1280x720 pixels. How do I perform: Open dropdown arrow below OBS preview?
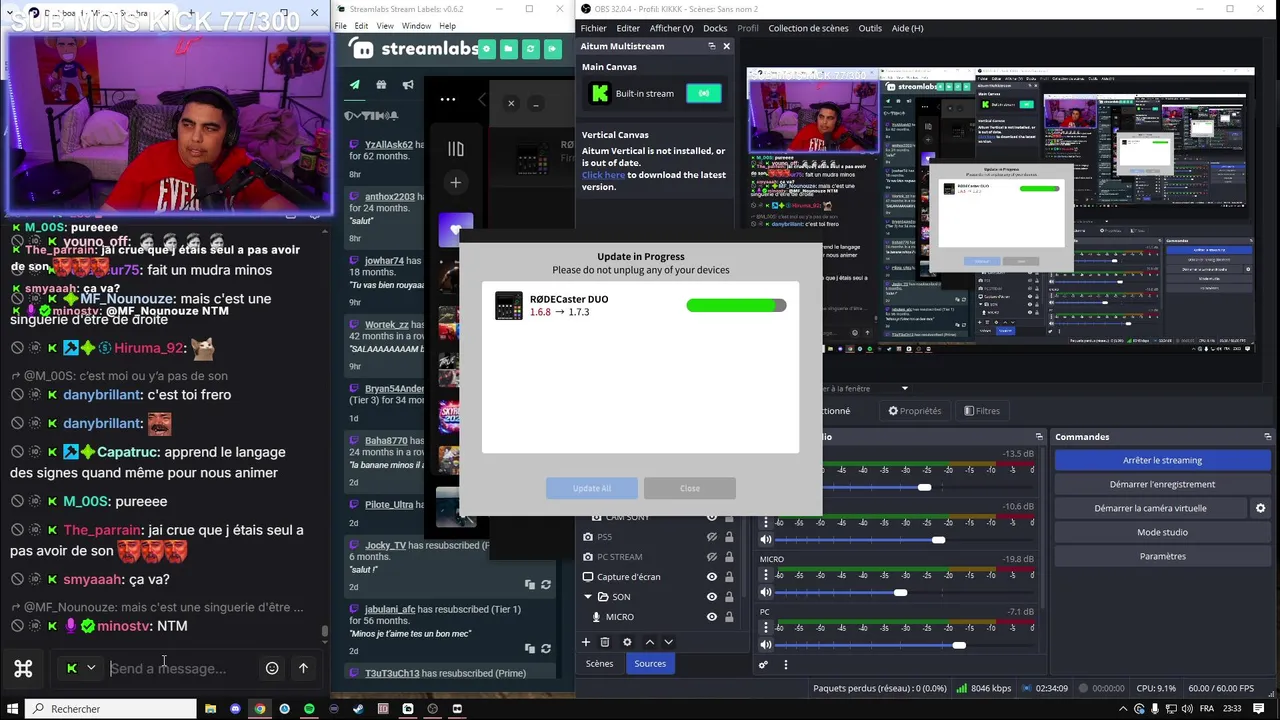(905, 388)
